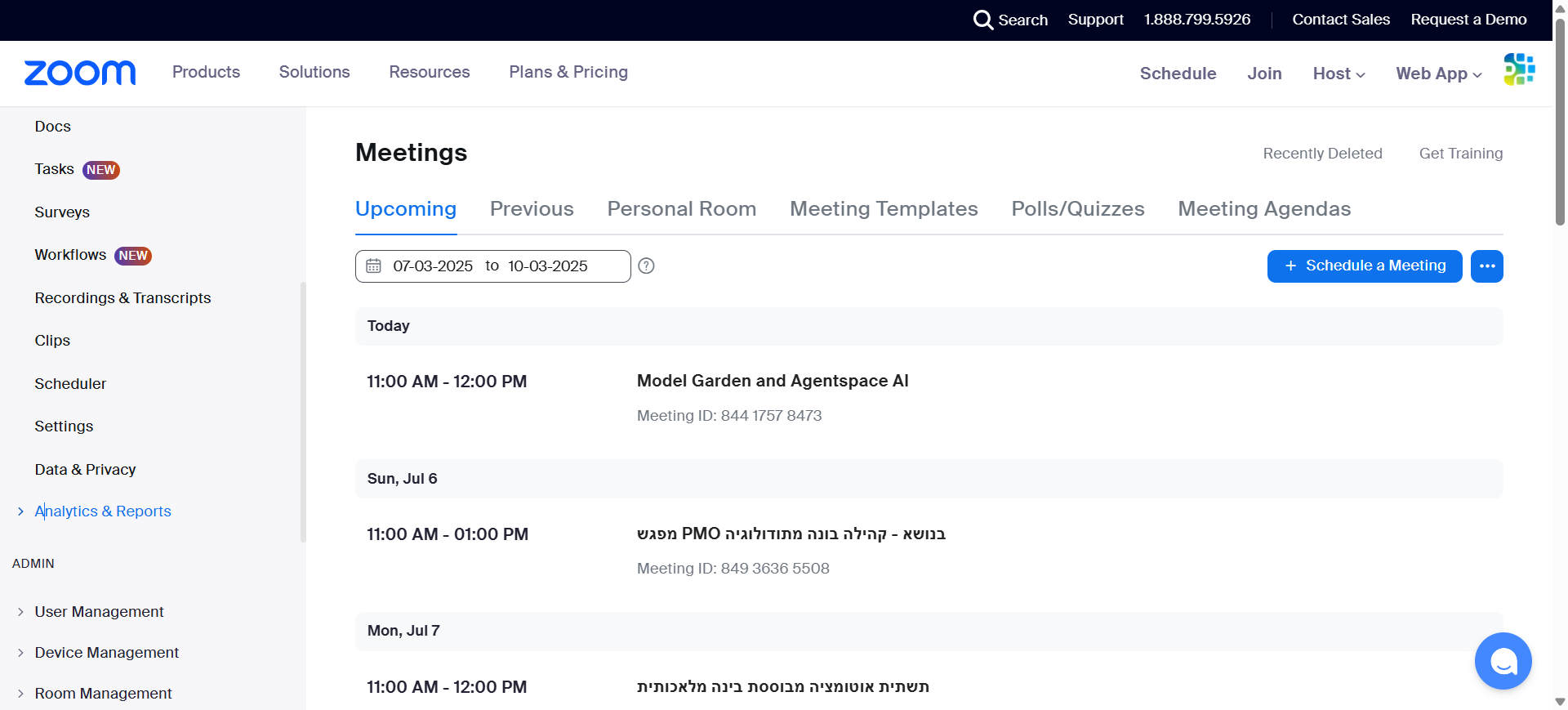1568x710 pixels.
Task: Switch to the Personal Room tab
Action: click(x=682, y=209)
